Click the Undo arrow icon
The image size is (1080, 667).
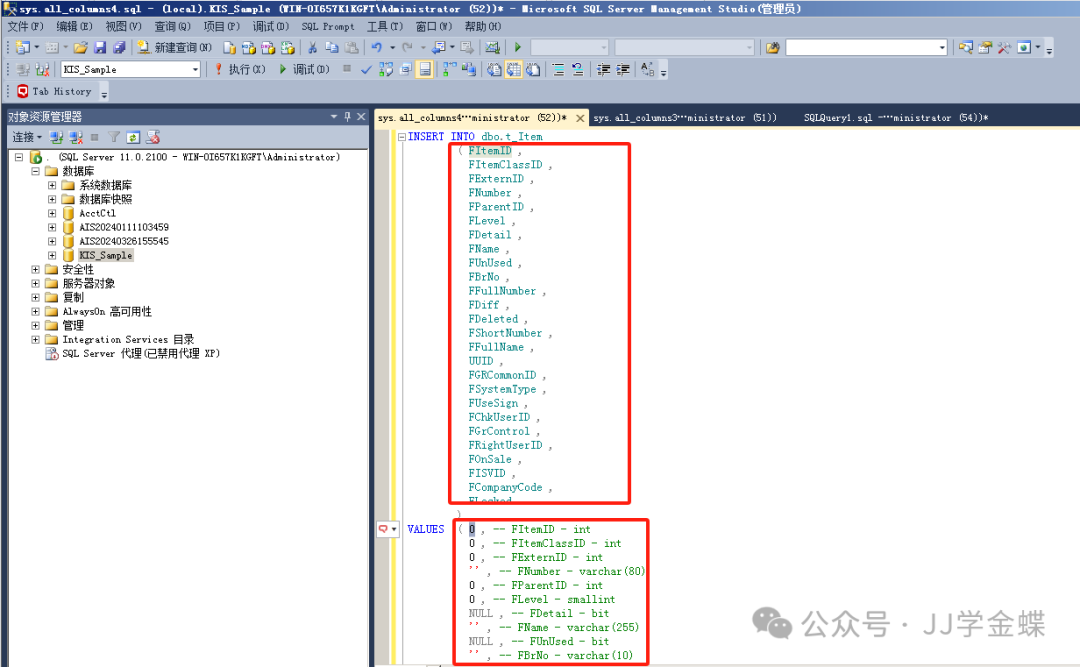click(376, 48)
